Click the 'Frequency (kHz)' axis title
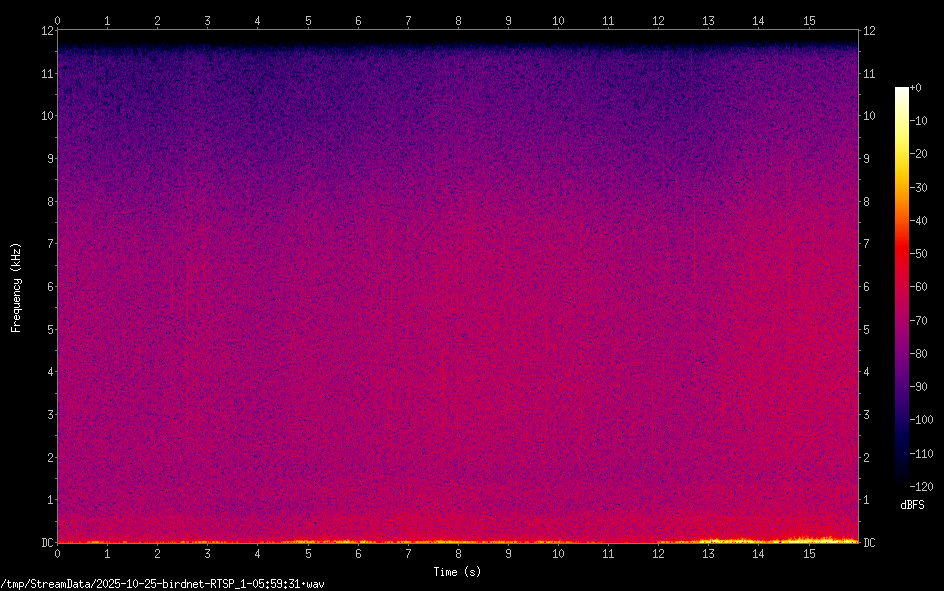This screenshot has height=591, width=944. click(x=16, y=287)
